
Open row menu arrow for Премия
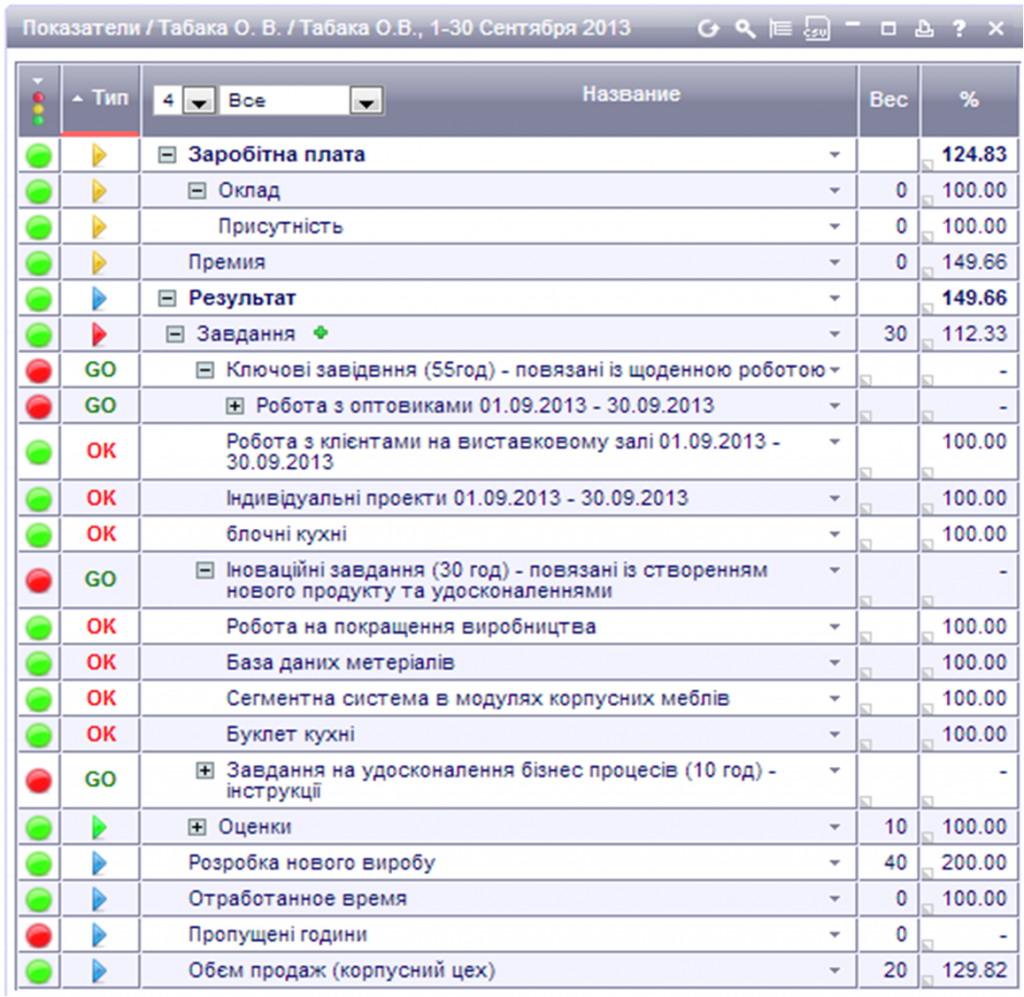835,262
